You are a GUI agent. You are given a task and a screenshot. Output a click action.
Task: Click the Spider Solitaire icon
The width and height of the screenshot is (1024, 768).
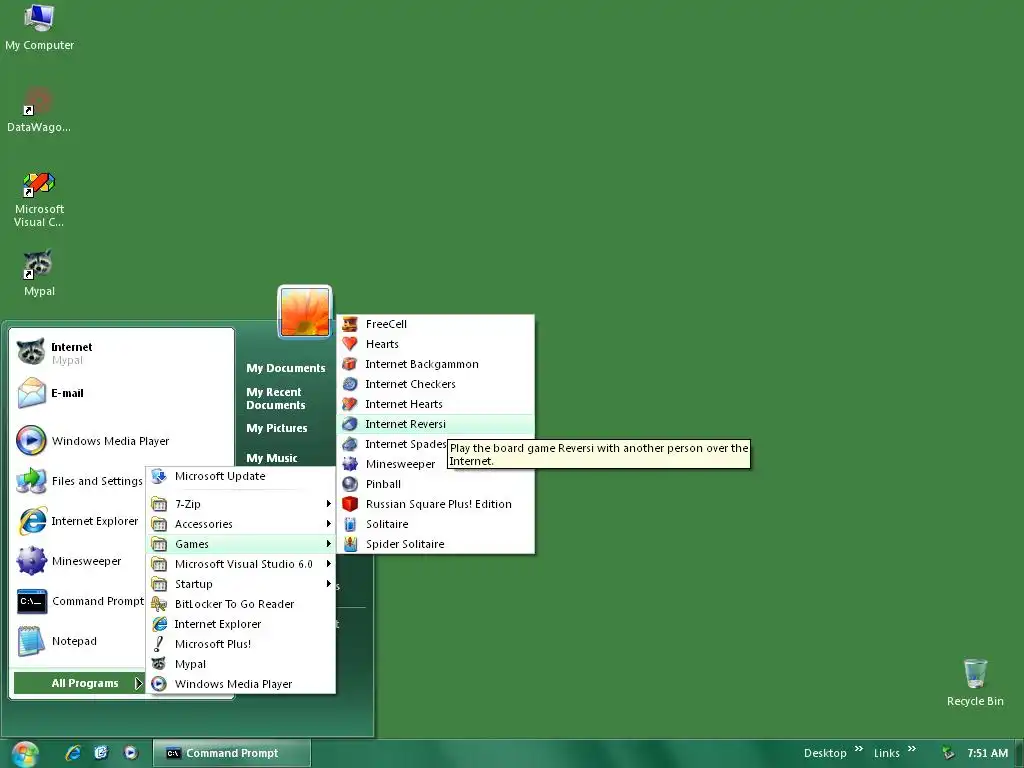point(350,544)
